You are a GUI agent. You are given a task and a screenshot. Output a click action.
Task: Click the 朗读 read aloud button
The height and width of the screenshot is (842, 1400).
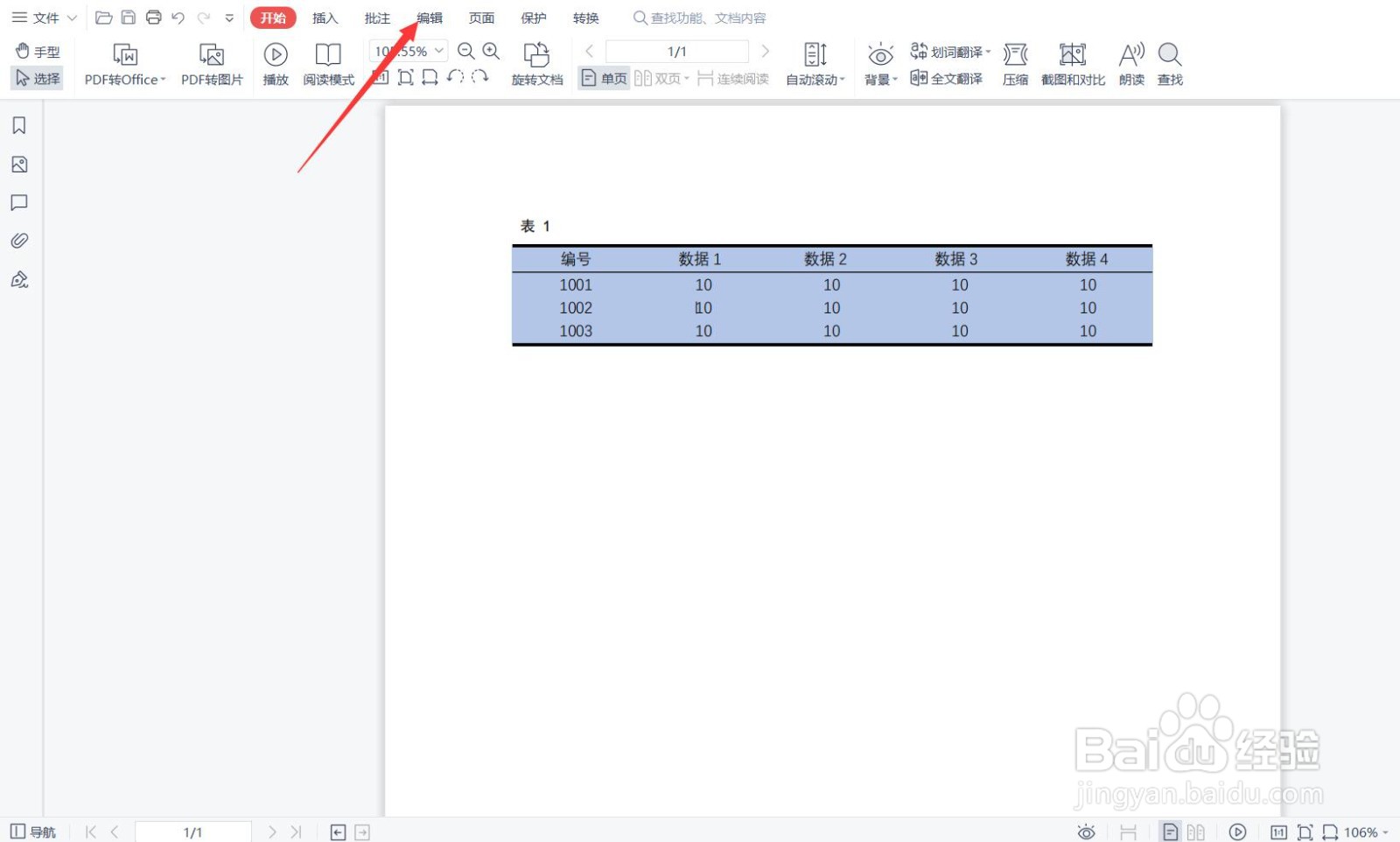click(1131, 65)
